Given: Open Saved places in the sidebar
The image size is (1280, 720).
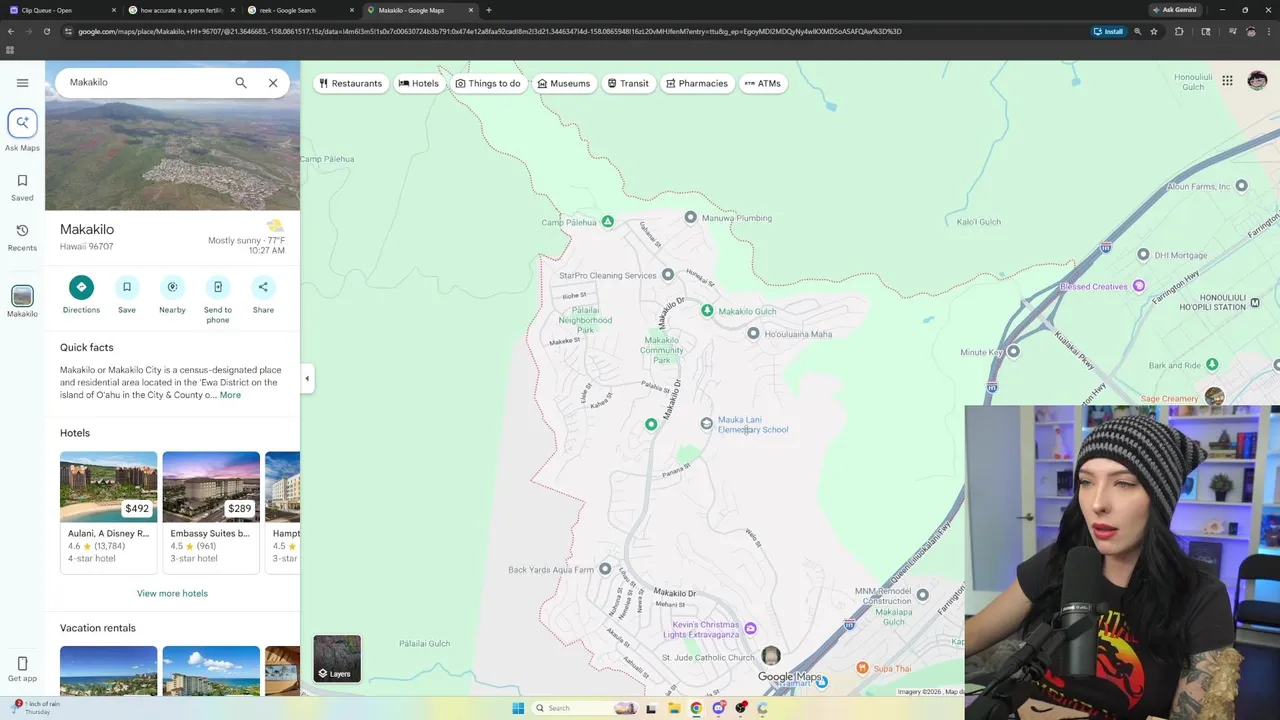Looking at the screenshot, I should click(22, 187).
